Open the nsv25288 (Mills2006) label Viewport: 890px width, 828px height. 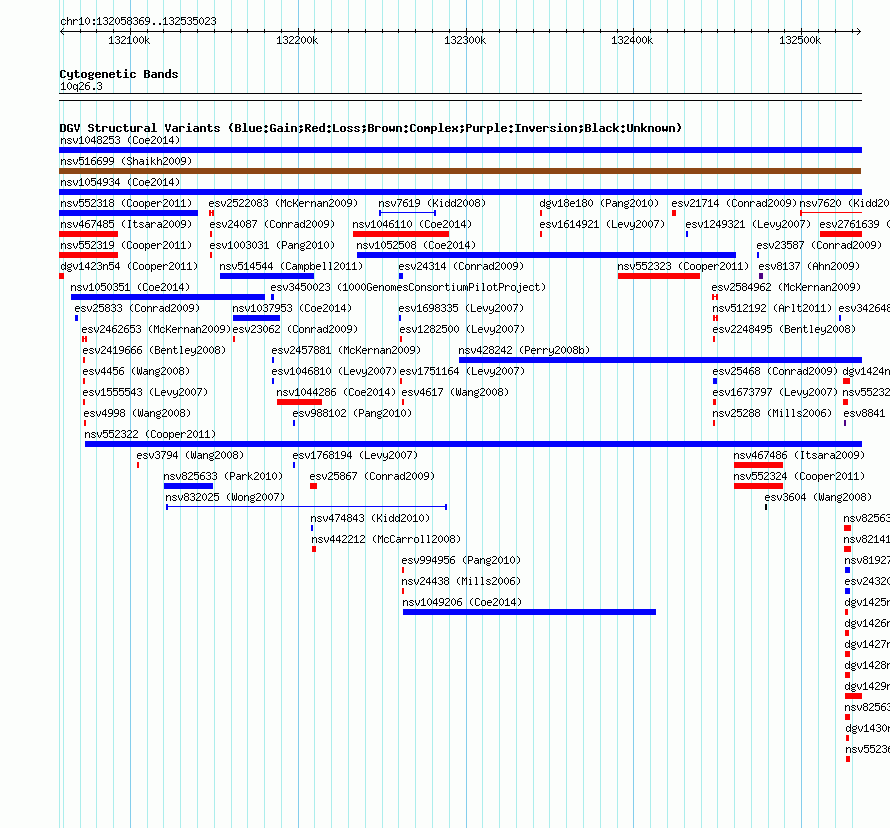(x=772, y=413)
